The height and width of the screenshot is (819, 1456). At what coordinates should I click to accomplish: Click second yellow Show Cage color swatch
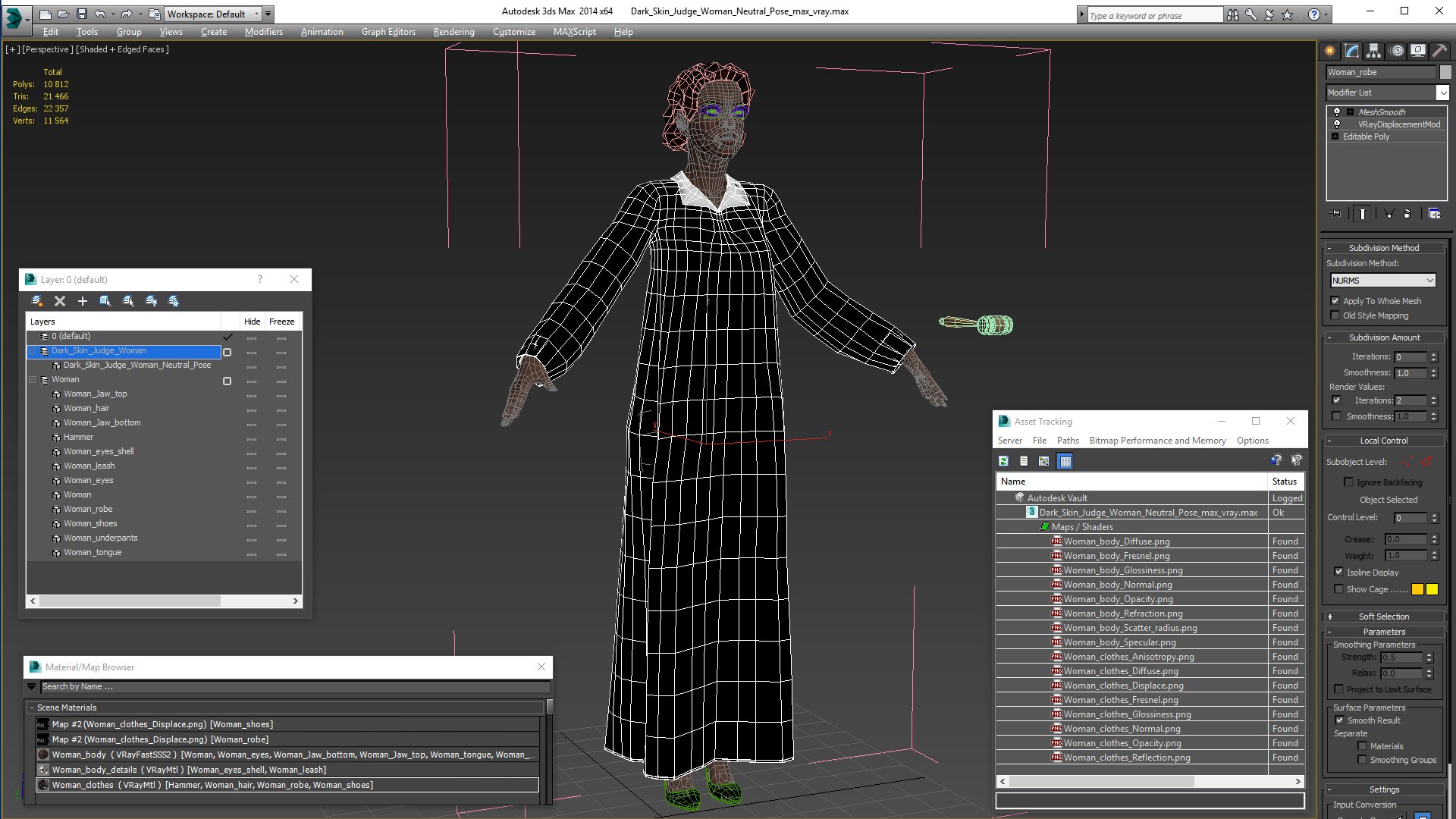[1432, 589]
